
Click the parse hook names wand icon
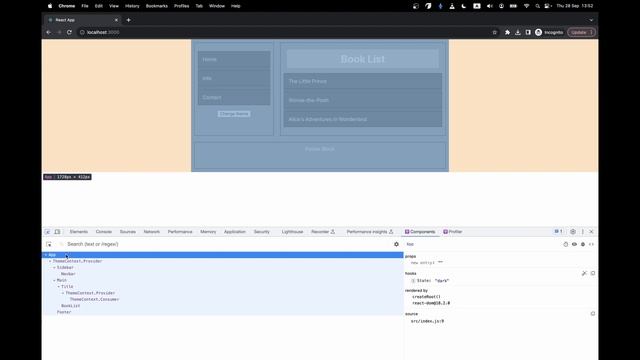(584, 273)
